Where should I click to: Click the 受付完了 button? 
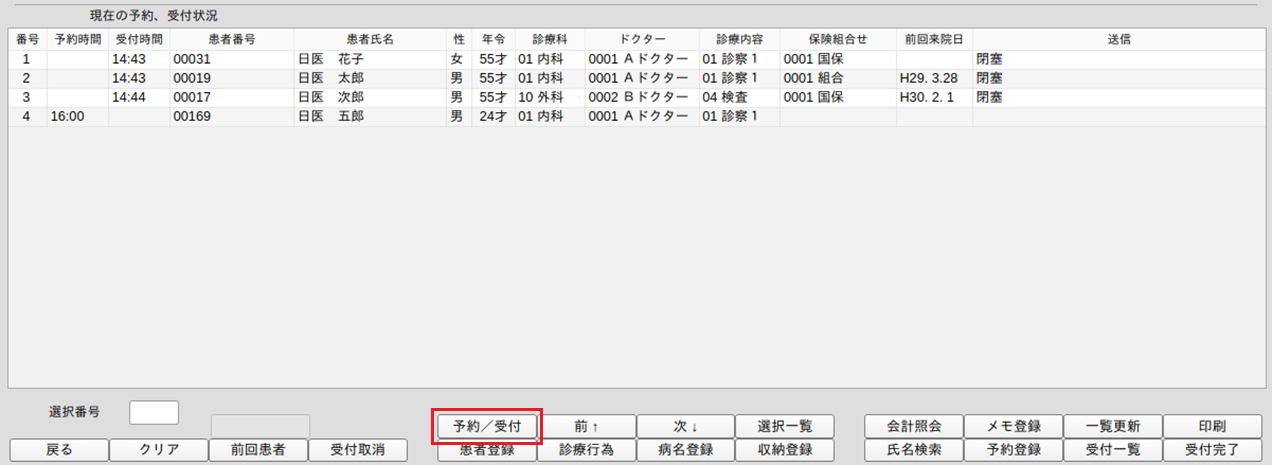point(1212,450)
